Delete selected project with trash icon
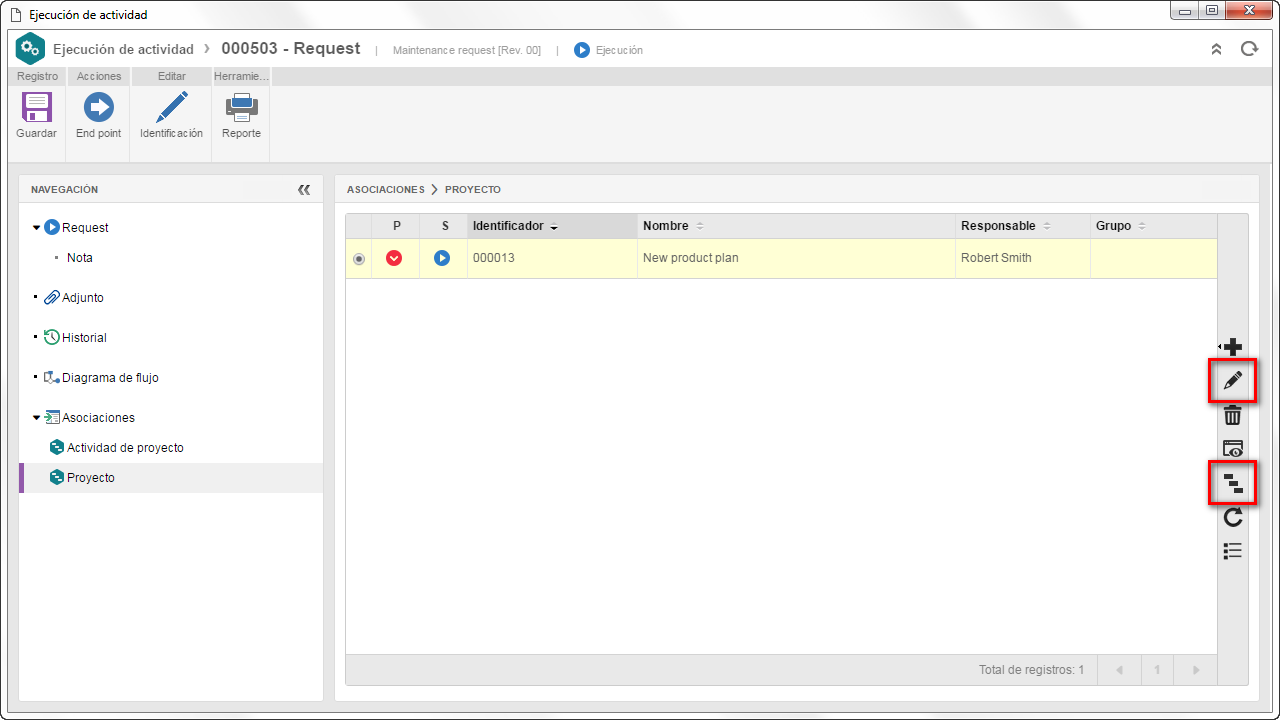1280x720 pixels. tap(1233, 415)
